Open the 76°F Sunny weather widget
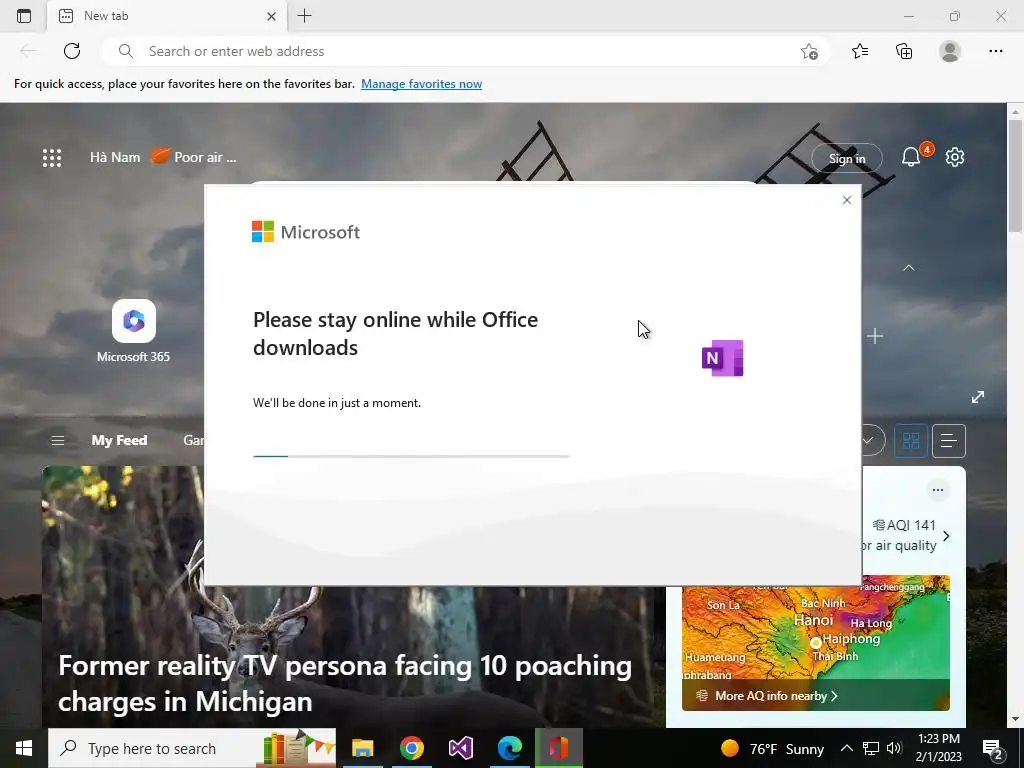1024x768 pixels. [772, 748]
